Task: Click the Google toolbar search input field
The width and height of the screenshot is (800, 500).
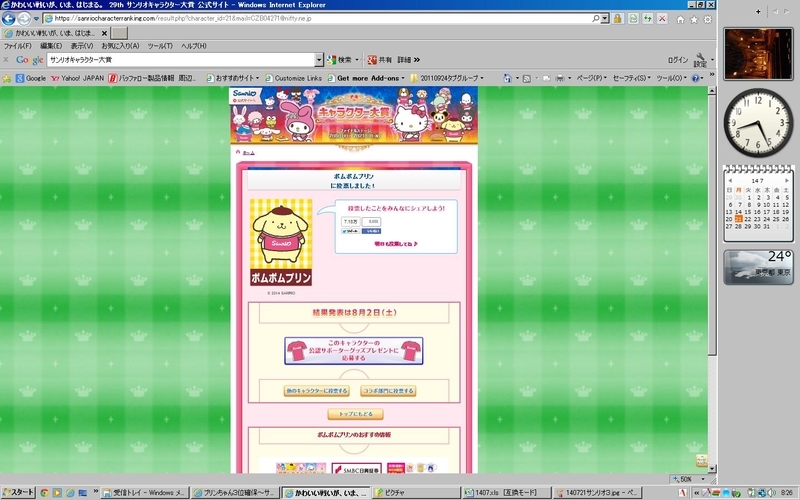Action: pyautogui.click(x=181, y=60)
